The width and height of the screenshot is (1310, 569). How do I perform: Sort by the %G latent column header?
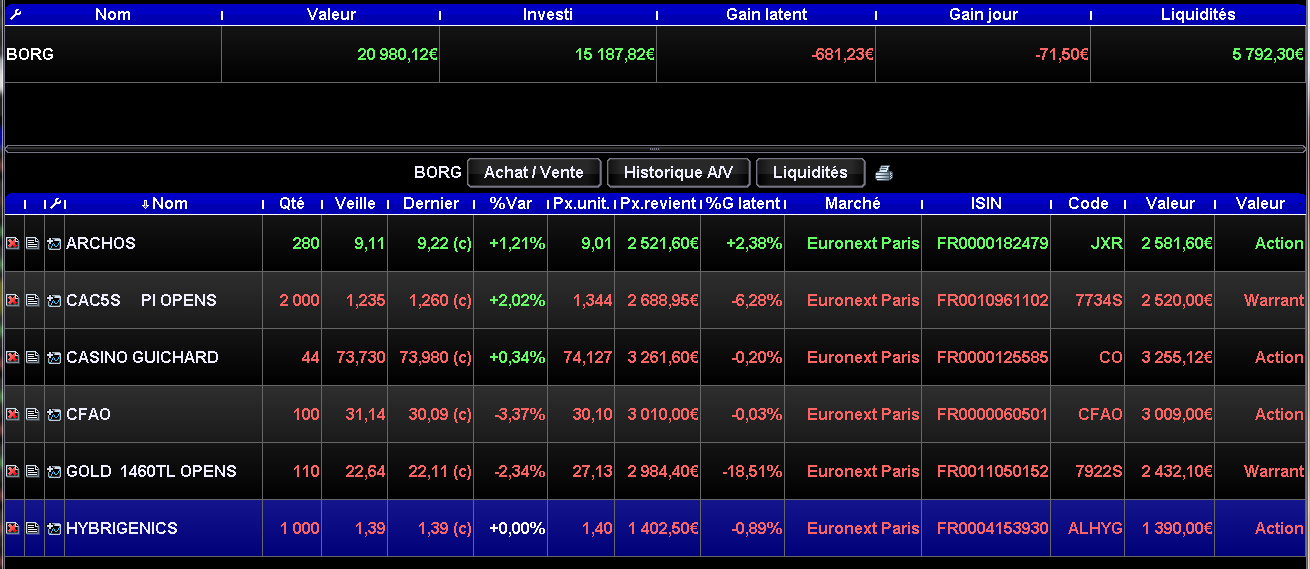(x=743, y=203)
